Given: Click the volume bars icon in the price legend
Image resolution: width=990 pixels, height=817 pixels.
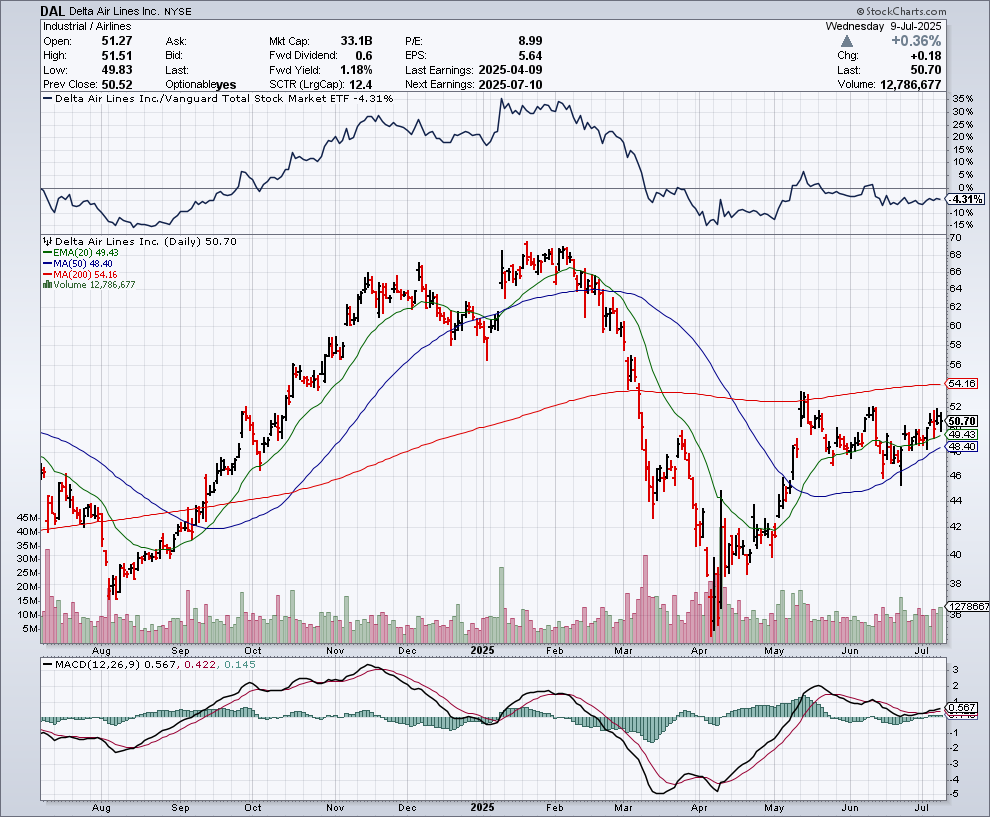Looking at the screenshot, I should pyautogui.click(x=47, y=285).
